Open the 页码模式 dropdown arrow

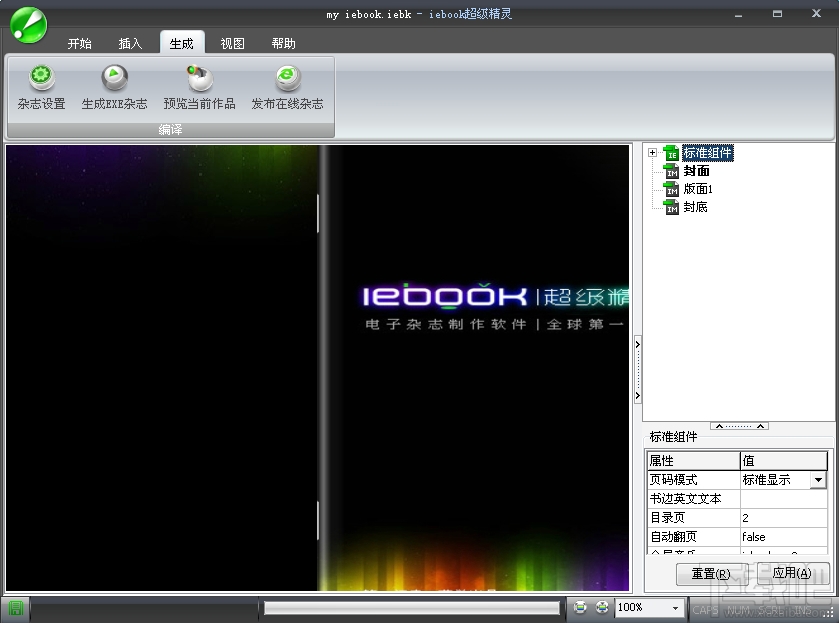coord(818,480)
